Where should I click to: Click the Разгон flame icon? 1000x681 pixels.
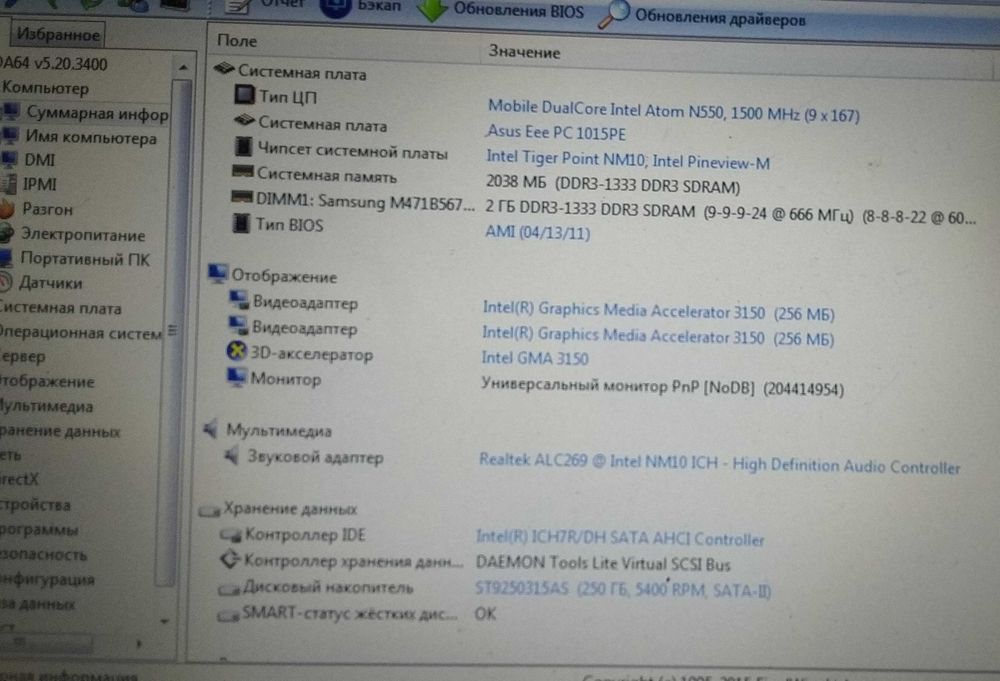point(6,209)
